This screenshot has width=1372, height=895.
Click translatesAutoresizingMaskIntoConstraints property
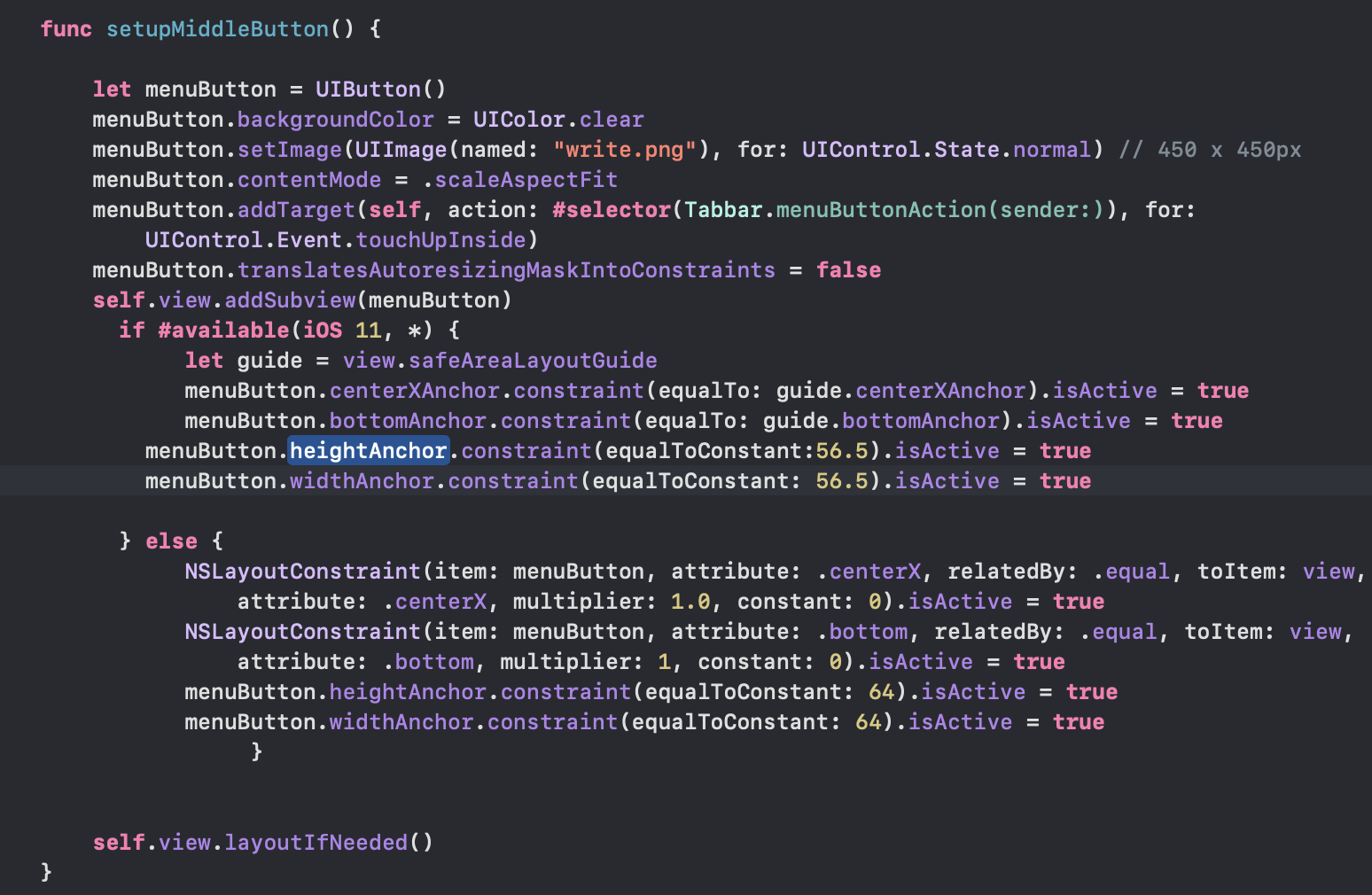click(x=506, y=270)
